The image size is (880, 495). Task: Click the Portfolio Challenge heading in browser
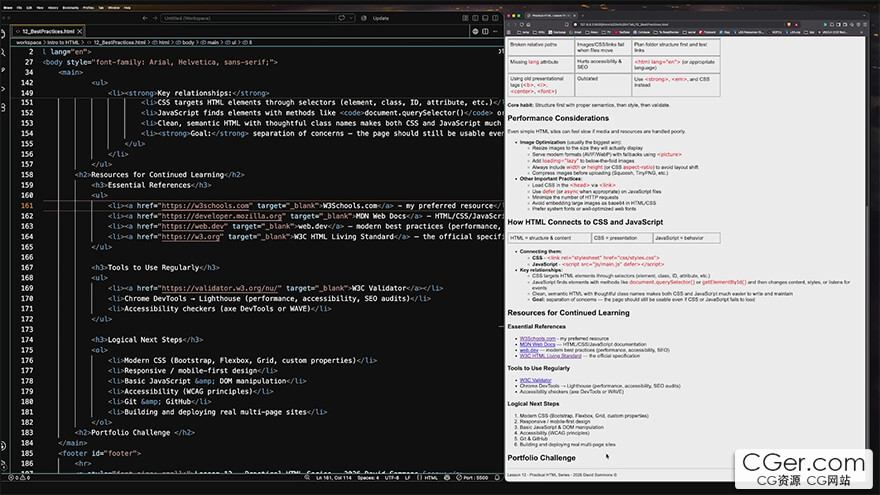tap(542, 458)
